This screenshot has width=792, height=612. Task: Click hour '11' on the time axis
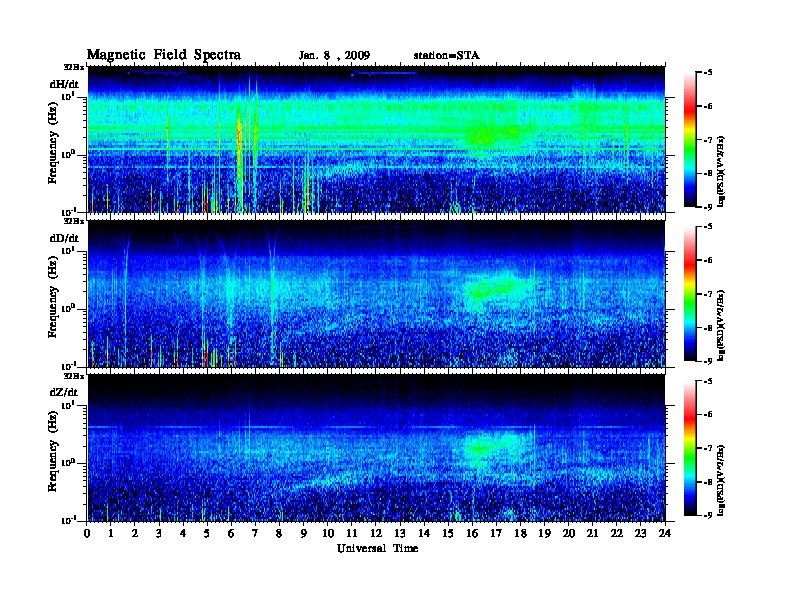(352, 533)
